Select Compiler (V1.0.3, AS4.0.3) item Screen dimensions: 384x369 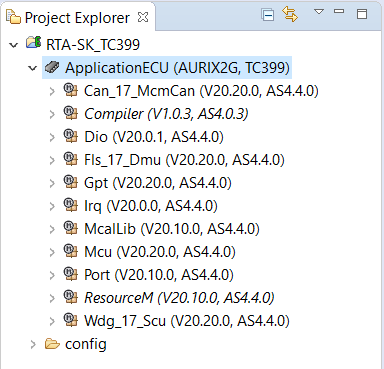pyautogui.click(x=166, y=114)
